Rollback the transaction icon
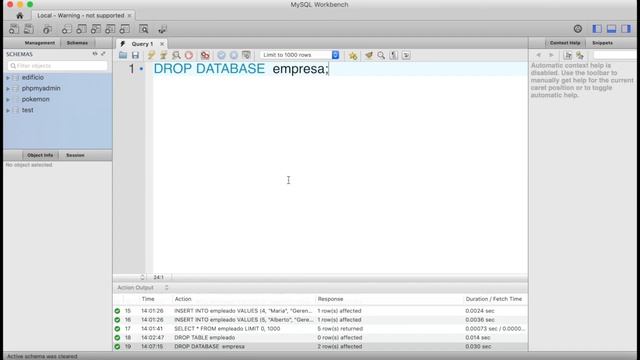Viewport: 640px width, 360px height. (x=233, y=55)
